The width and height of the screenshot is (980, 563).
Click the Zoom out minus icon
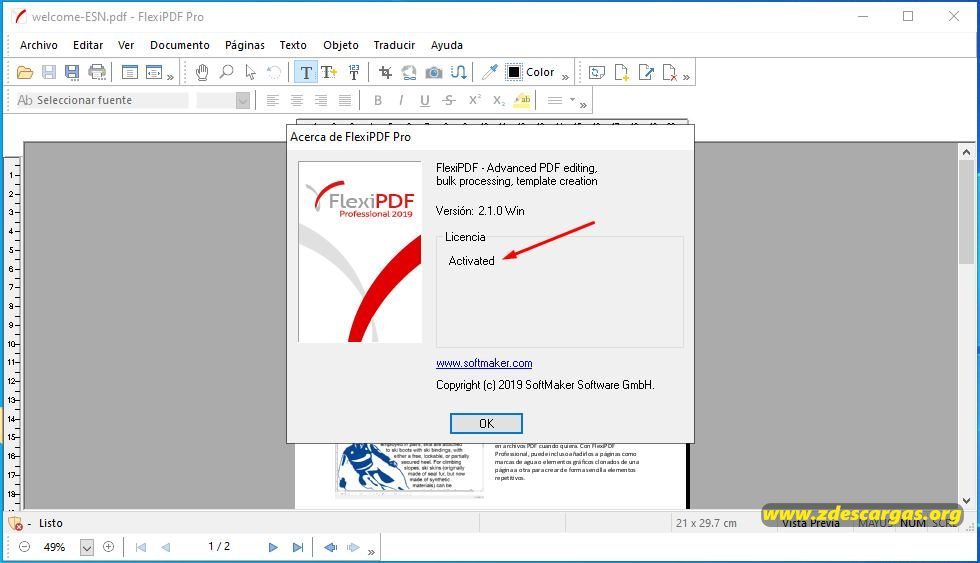click(x=24, y=547)
